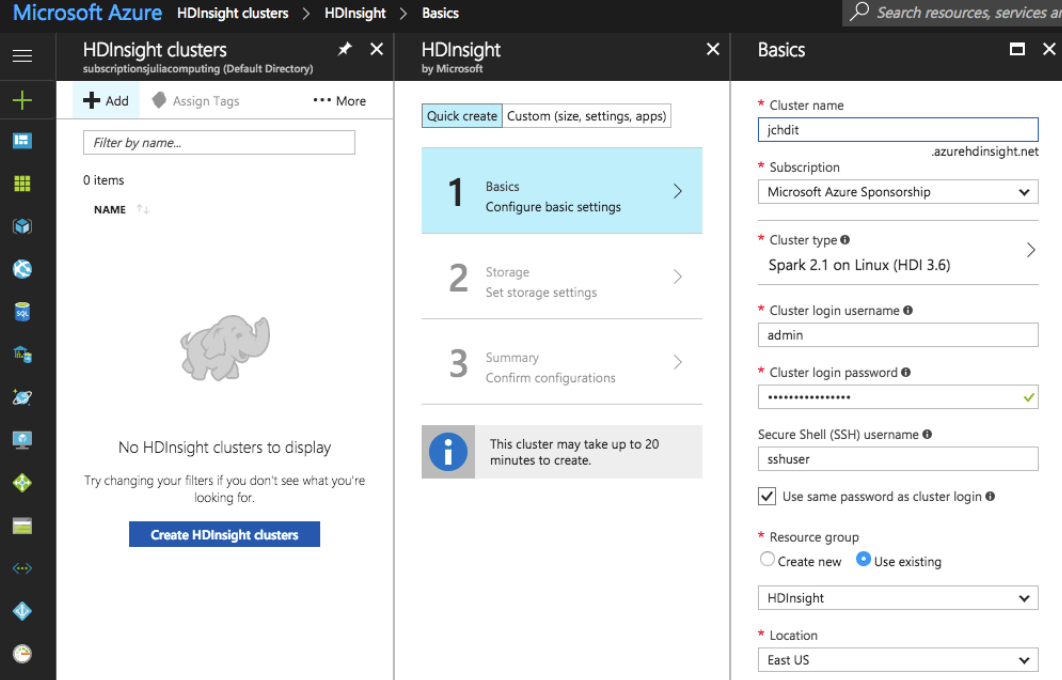Open Monitor gauge icon in sidebar
Image resolution: width=1062 pixels, height=680 pixels.
click(22, 654)
